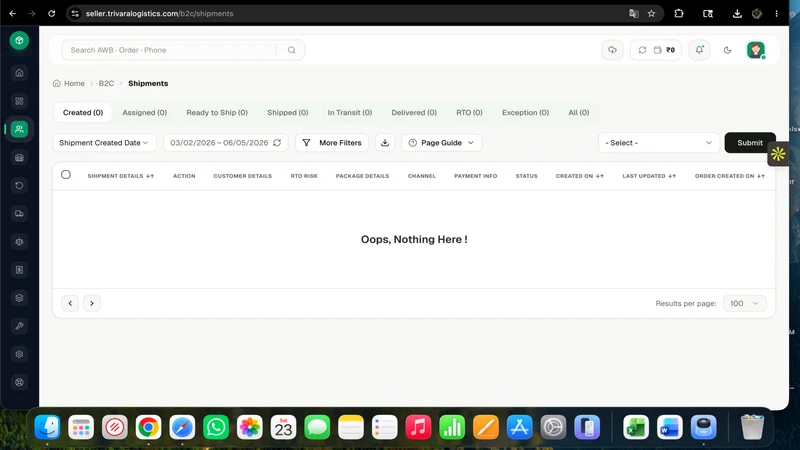Click the "Oops, Nothing Here !" message

coord(414,239)
